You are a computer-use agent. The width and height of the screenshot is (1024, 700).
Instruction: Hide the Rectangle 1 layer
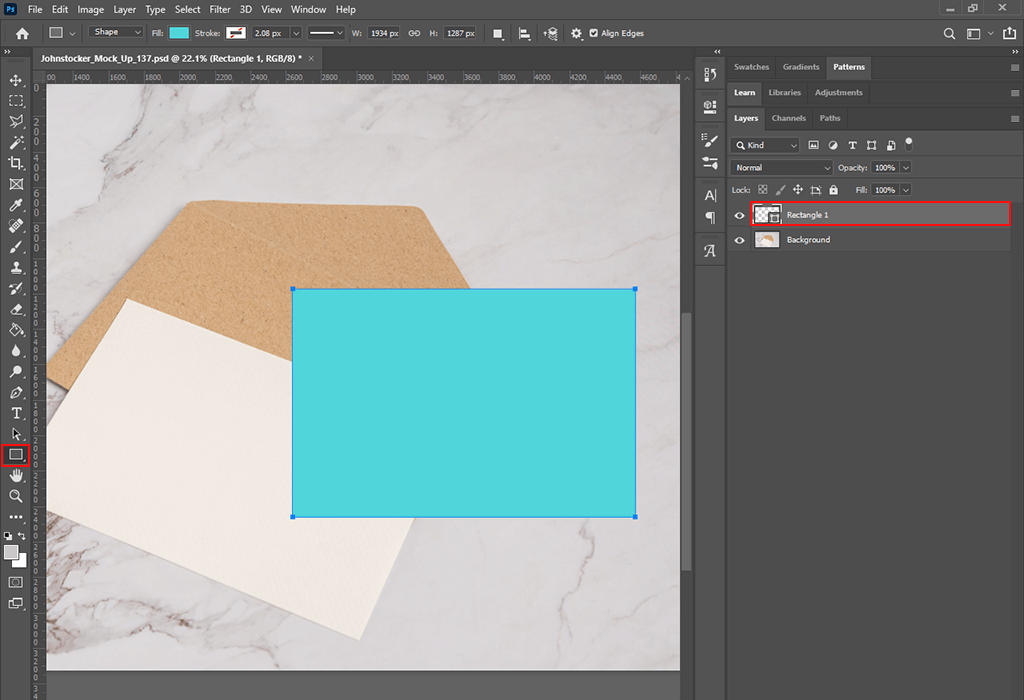[740, 215]
